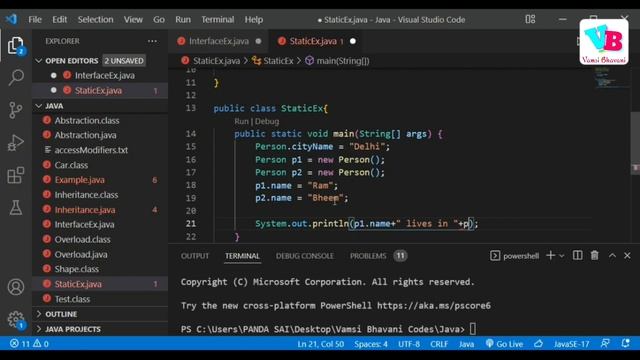Click the feedback icon in status bar
The width and height of the screenshot is (640, 360).
[x=605, y=344]
